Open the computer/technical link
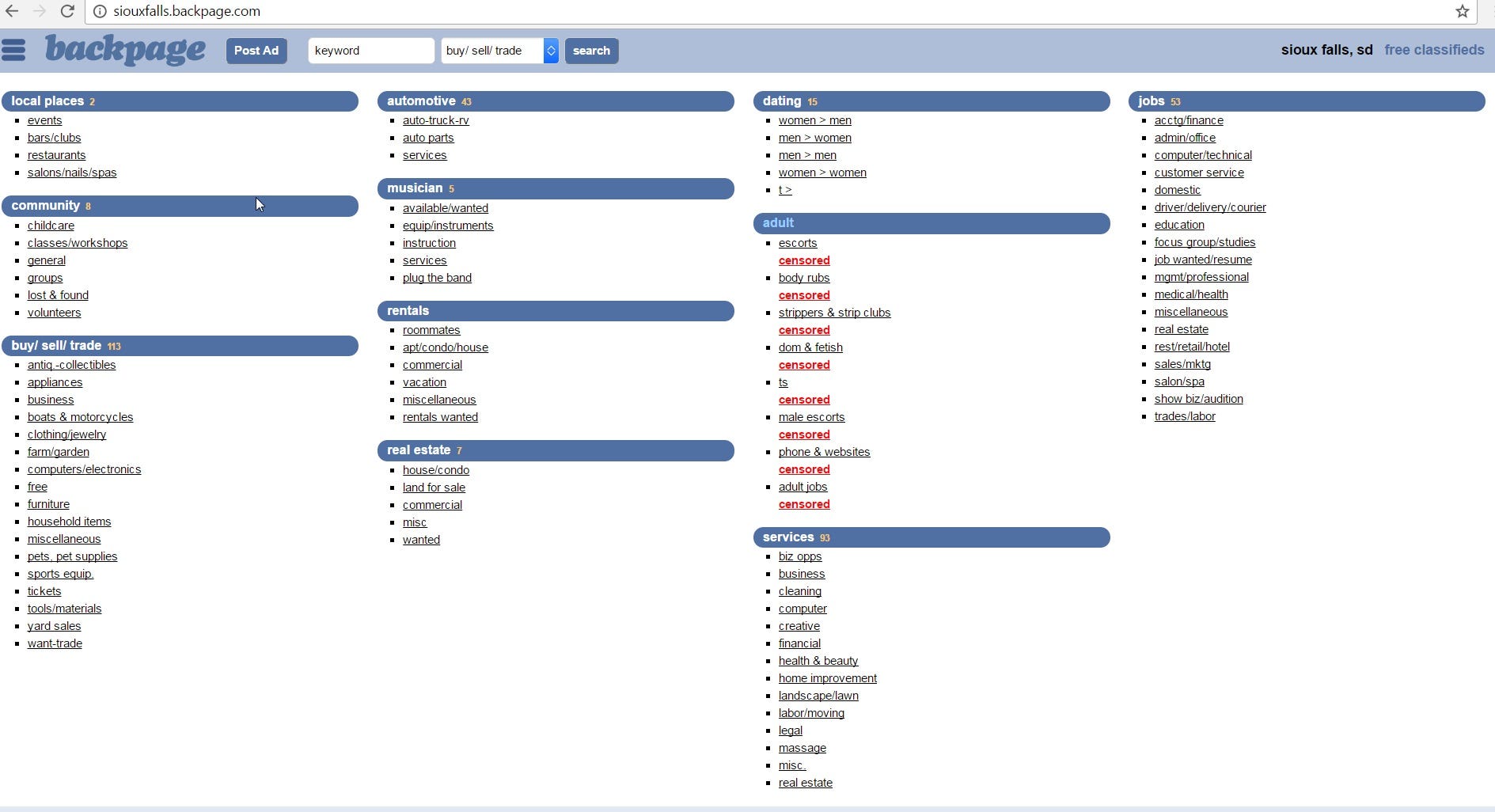1495x812 pixels. [x=1203, y=155]
